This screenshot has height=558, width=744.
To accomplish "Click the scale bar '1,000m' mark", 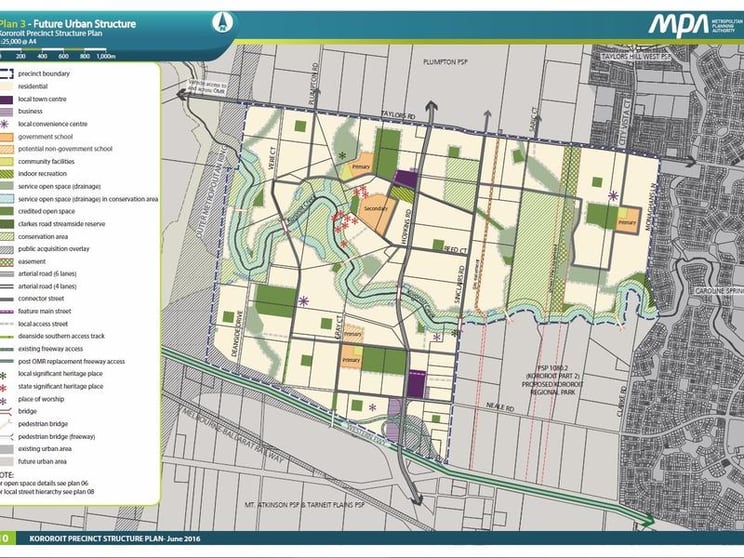I will 106,56.
